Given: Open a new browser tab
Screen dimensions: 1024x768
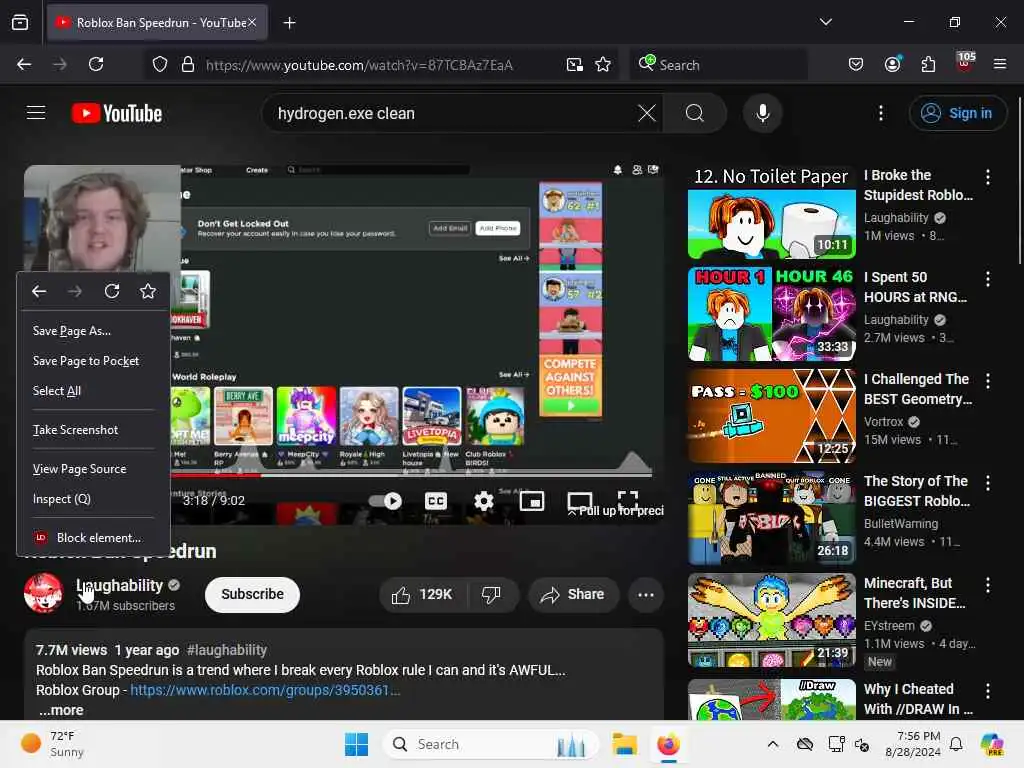Looking at the screenshot, I should (x=289, y=23).
